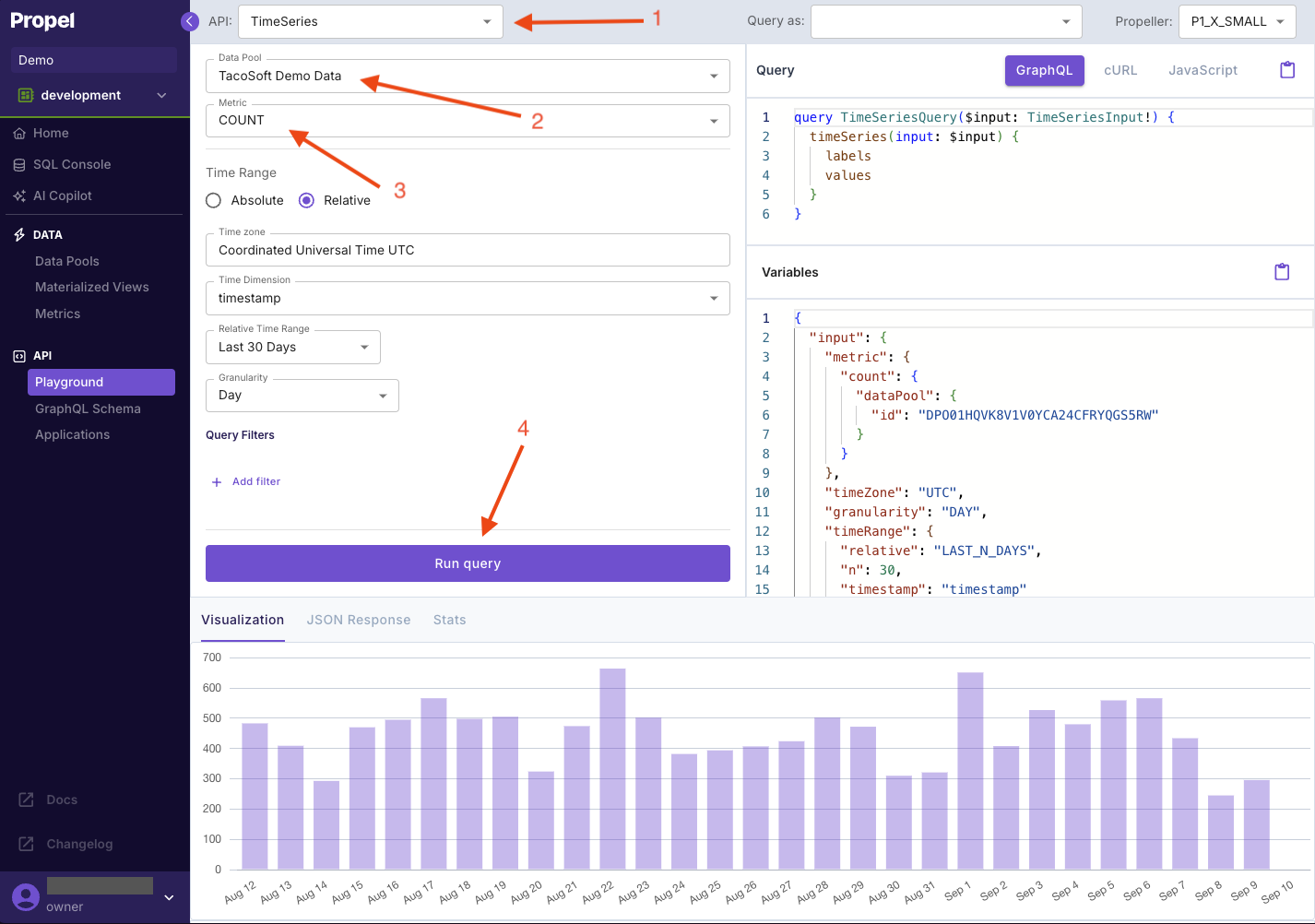This screenshot has width=1315, height=924.
Task: Open the Granularity dropdown
Action: [x=302, y=395]
